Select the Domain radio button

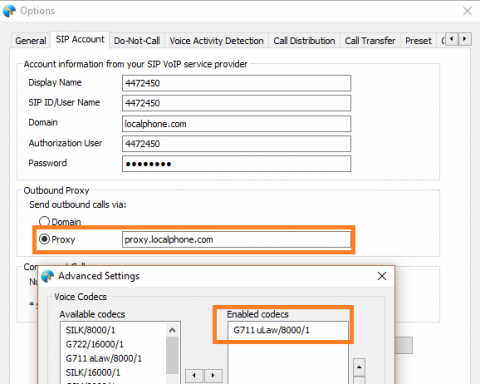pos(44,221)
